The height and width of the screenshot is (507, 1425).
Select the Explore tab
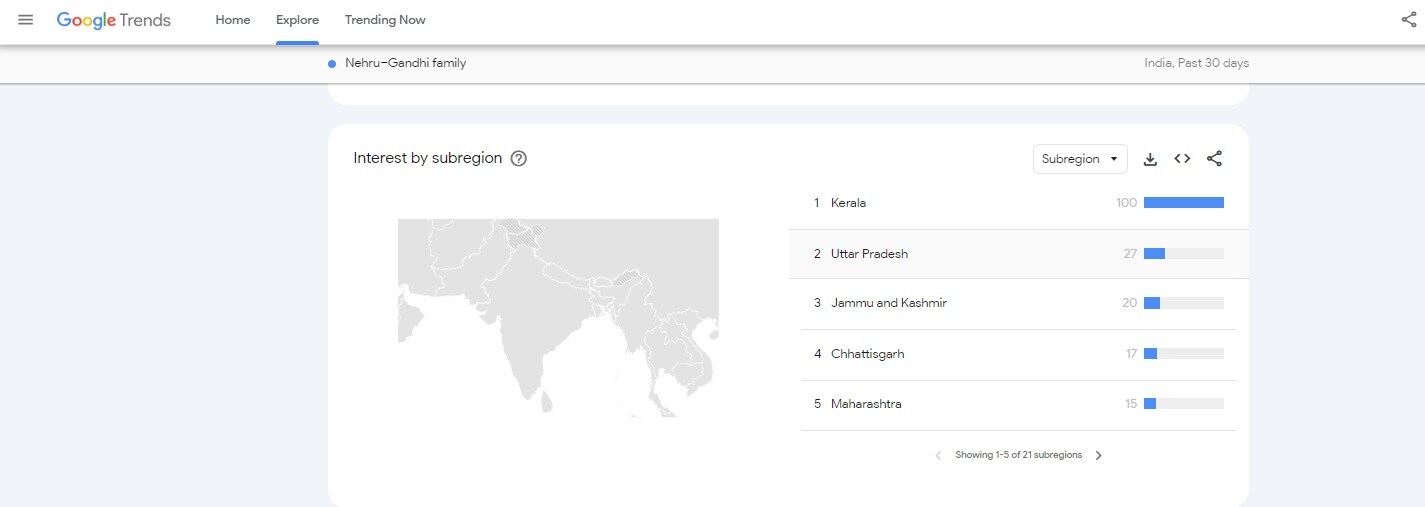tap(297, 20)
